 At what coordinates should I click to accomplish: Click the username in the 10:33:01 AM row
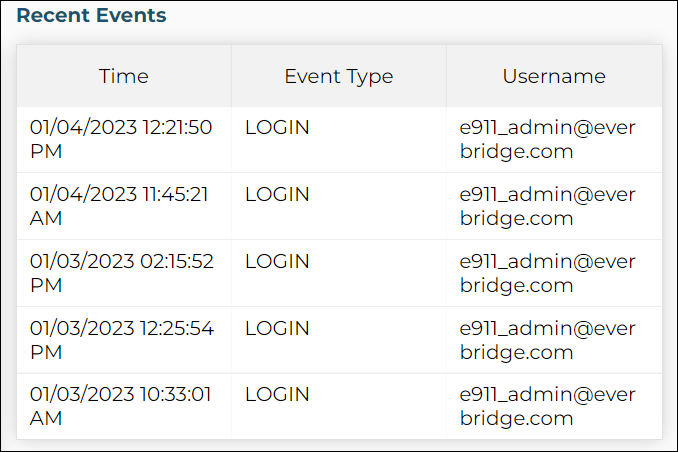click(x=547, y=406)
